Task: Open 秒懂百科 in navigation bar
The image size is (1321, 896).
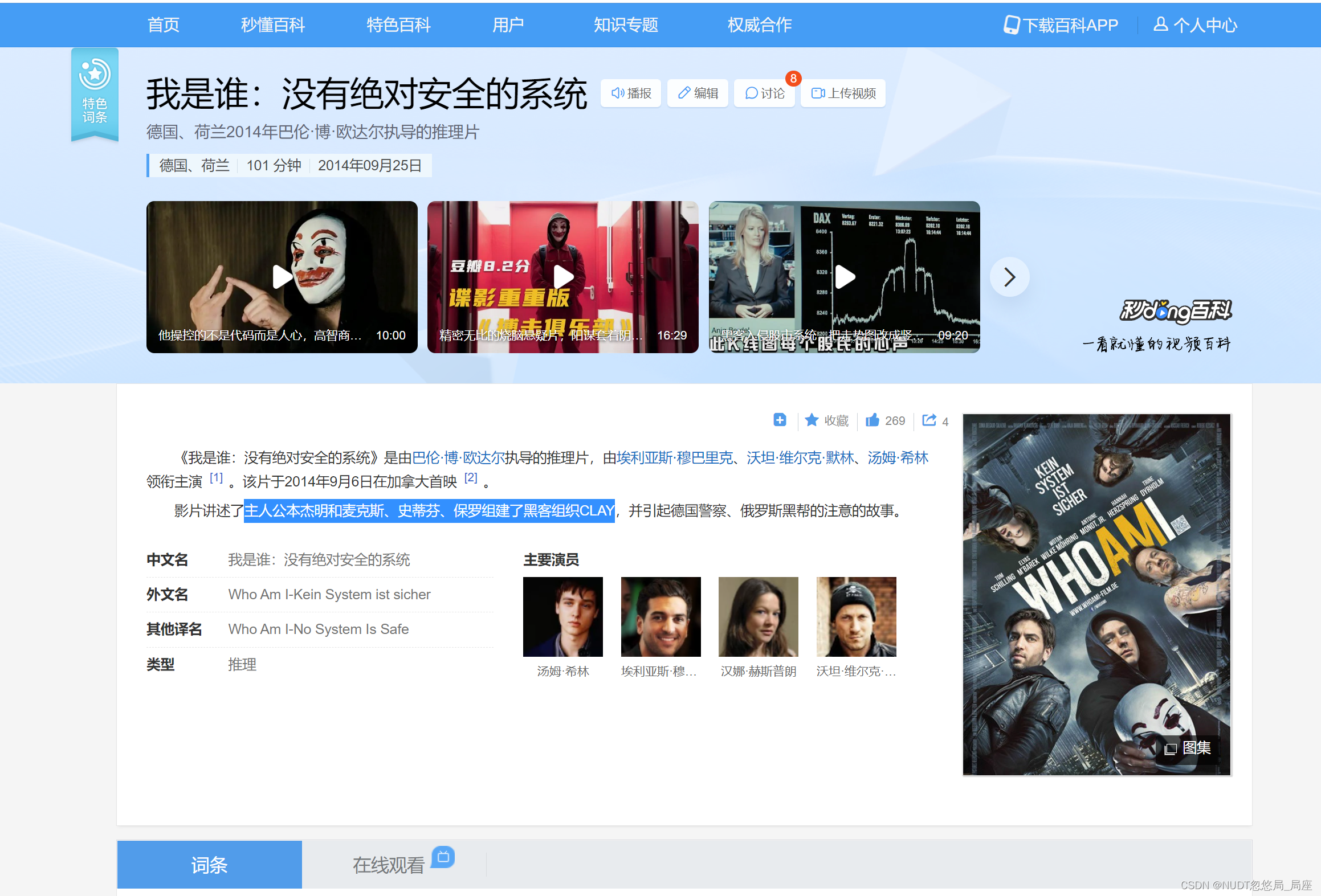Action: pos(272,25)
